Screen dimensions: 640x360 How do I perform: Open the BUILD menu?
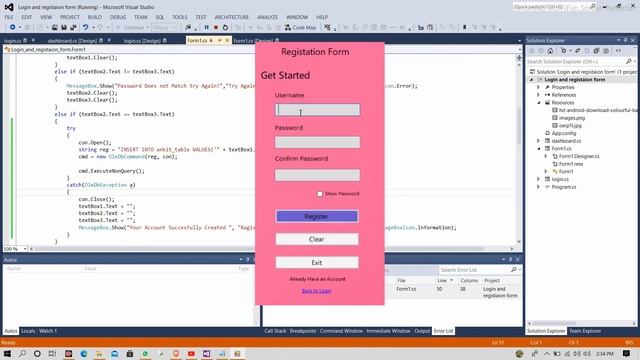pos(95,17)
